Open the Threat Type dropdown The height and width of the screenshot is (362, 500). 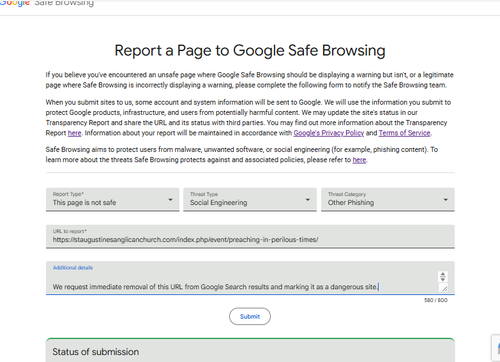coord(250,200)
